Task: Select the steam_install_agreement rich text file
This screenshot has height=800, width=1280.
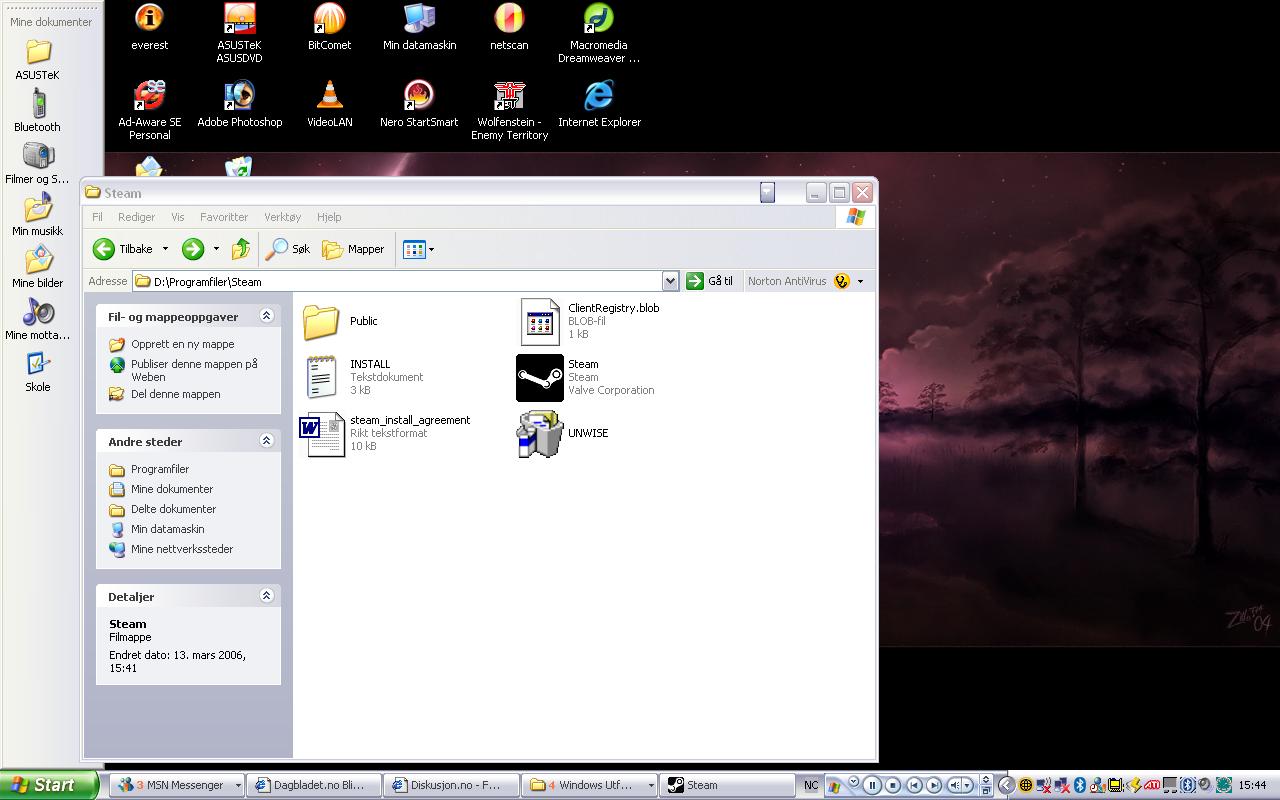Action: pyautogui.click(x=385, y=433)
